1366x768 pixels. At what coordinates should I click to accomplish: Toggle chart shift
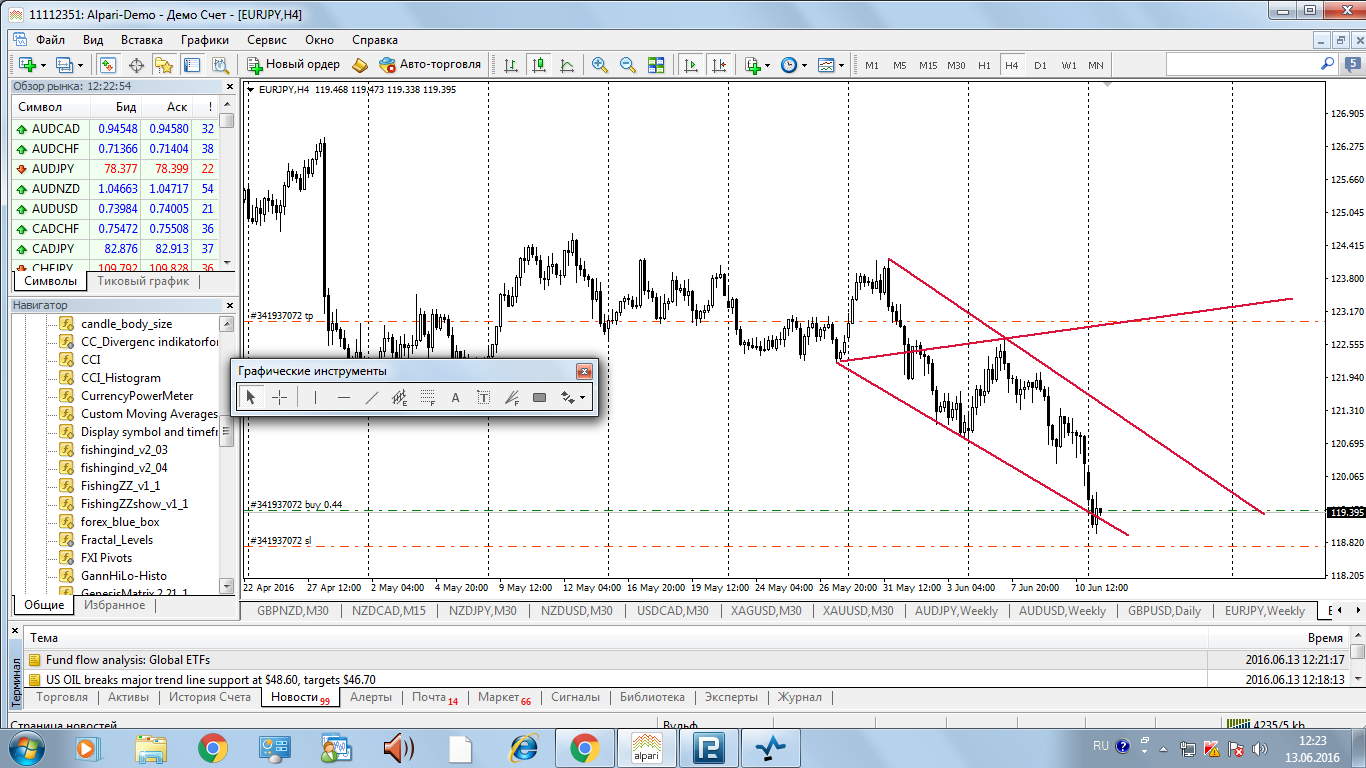pos(718,65)
